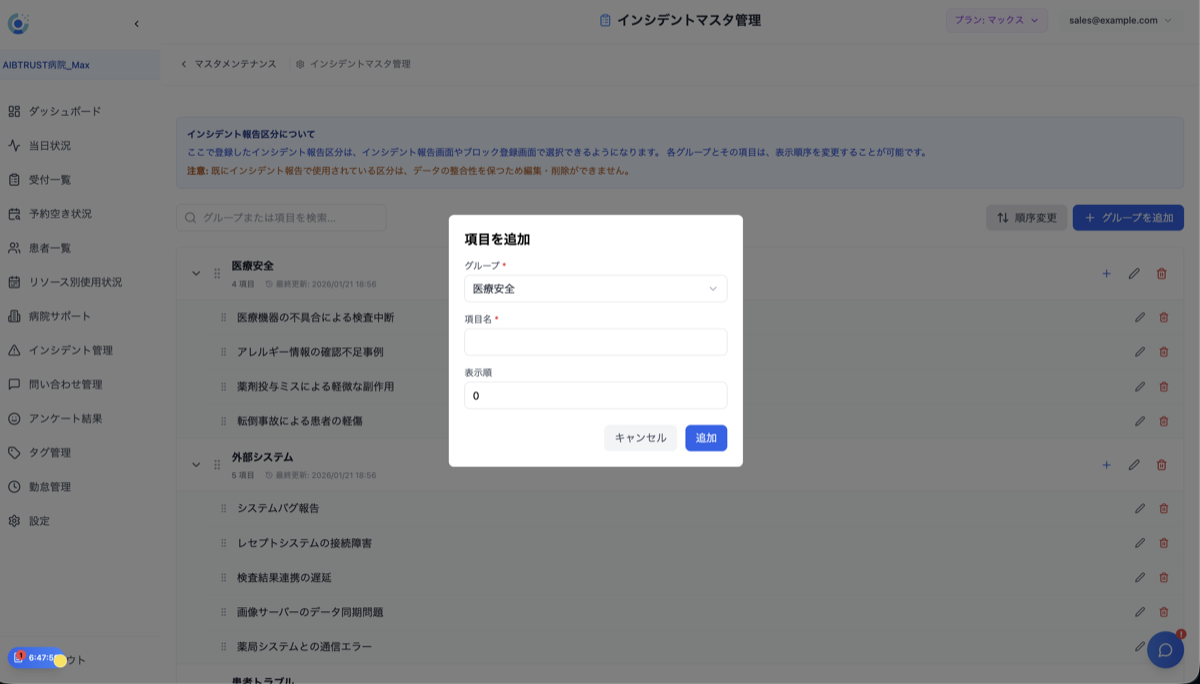Screen dimensions: 1200x684
Task: Collapse the 外部システム group chevron
Action: (197, 463)
